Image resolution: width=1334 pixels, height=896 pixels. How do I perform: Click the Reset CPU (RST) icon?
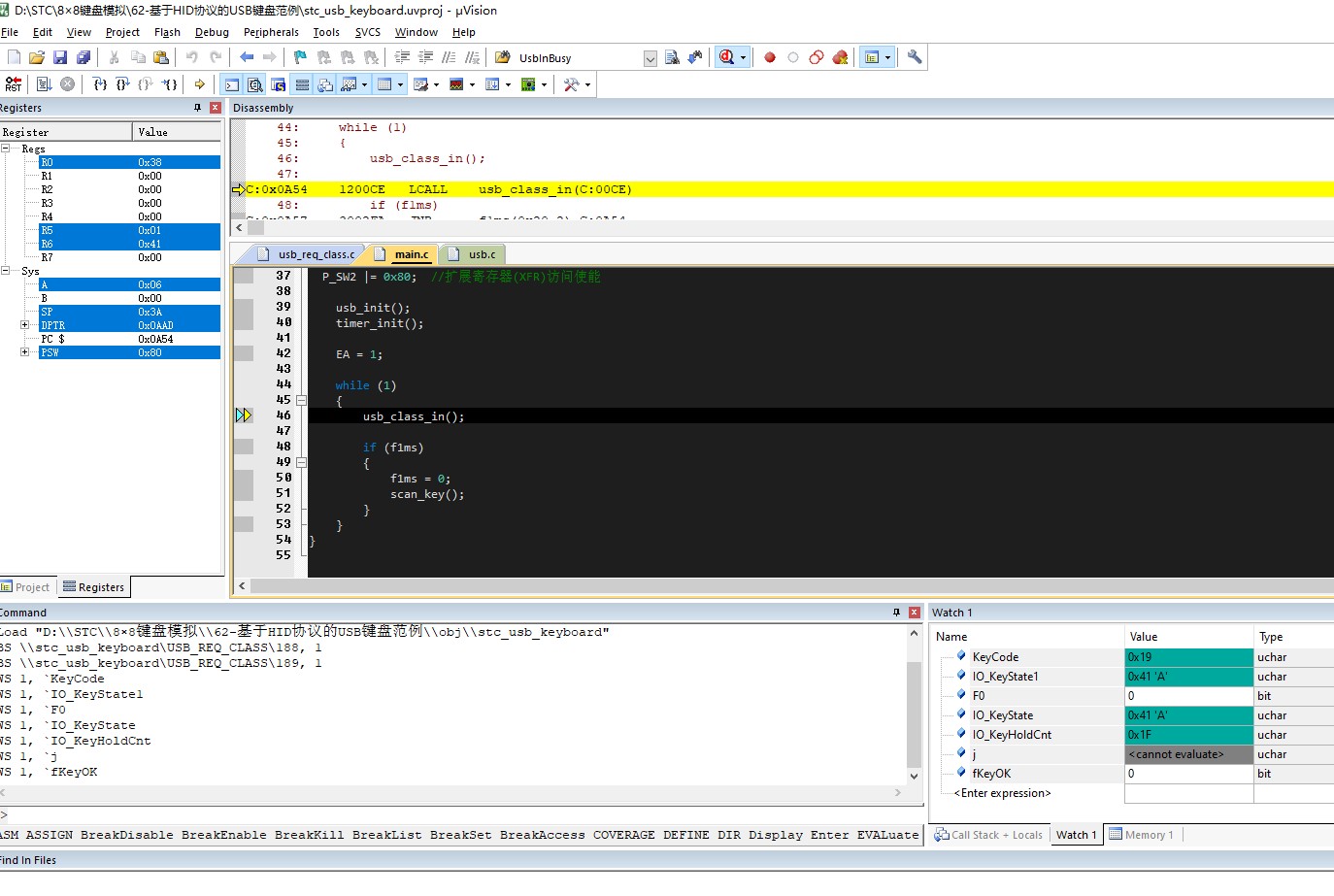(14, 84)
